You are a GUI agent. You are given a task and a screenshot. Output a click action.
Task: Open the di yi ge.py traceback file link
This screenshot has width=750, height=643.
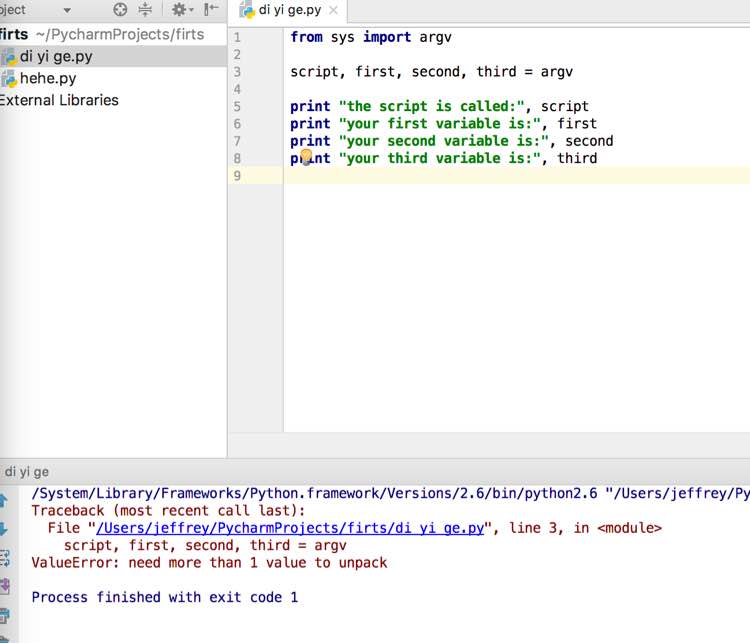tap(290, 528)
